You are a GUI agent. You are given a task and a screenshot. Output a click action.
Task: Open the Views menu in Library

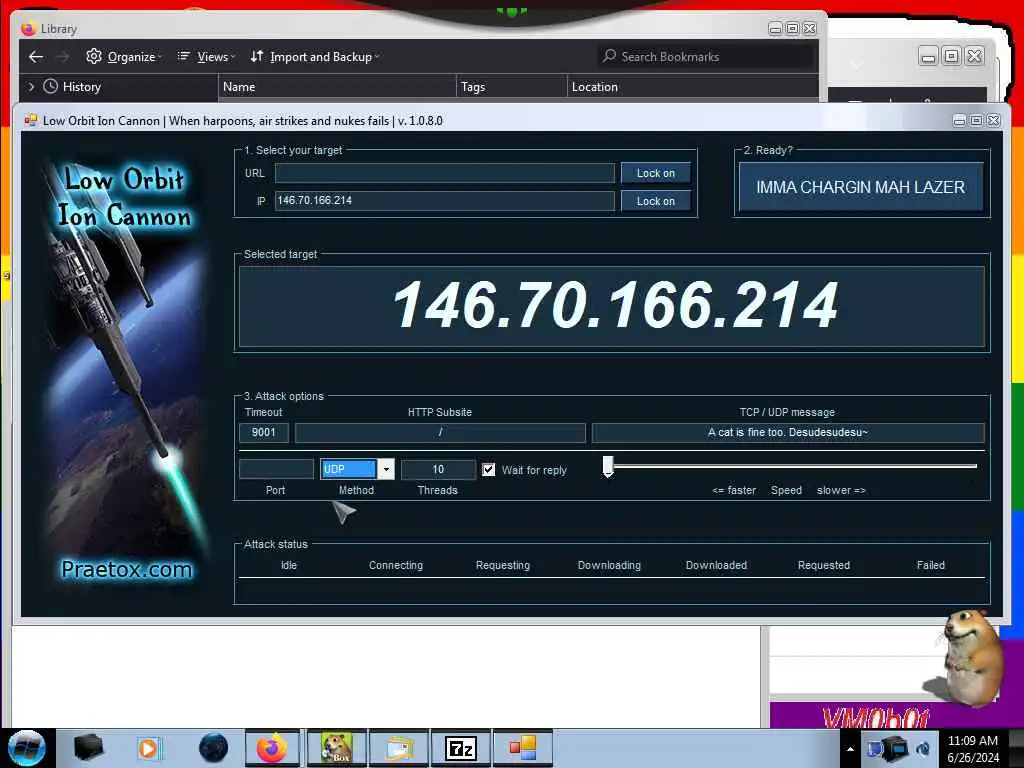coord(206,57)
